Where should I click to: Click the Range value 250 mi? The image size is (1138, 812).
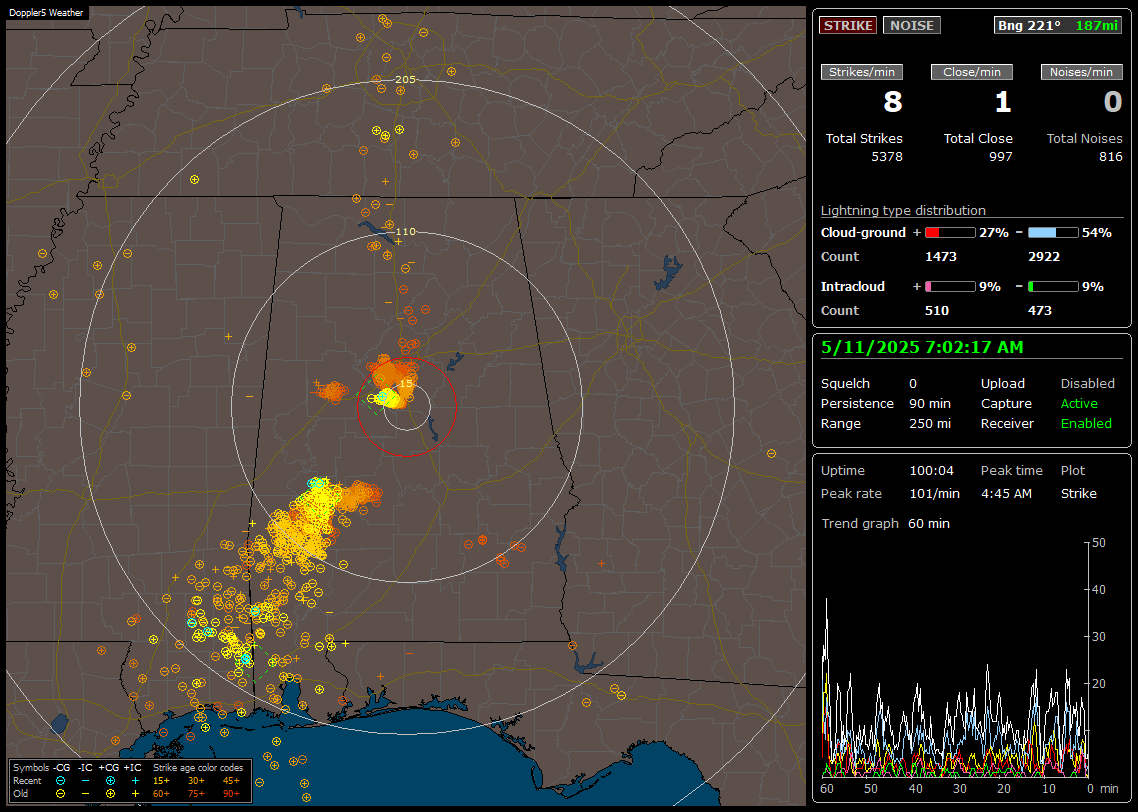[x=930, y=424]
